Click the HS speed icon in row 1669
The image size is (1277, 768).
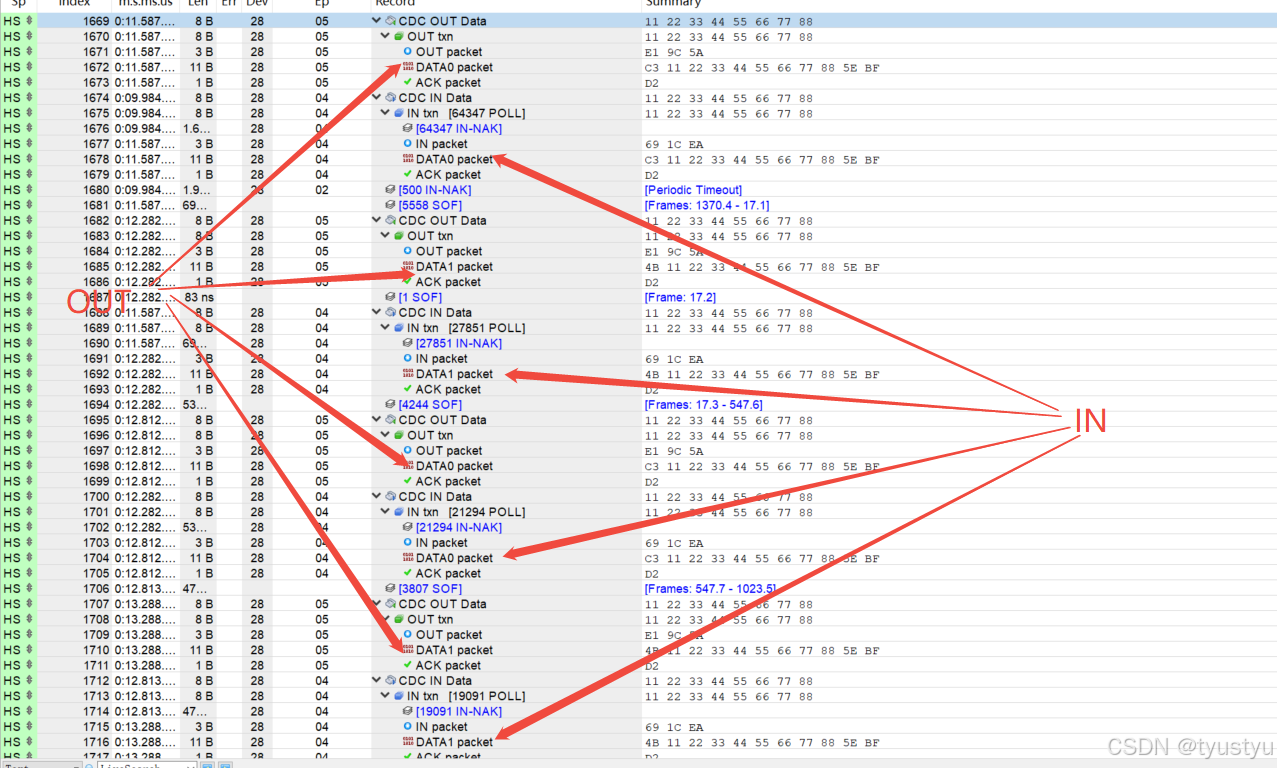point(29,21)
